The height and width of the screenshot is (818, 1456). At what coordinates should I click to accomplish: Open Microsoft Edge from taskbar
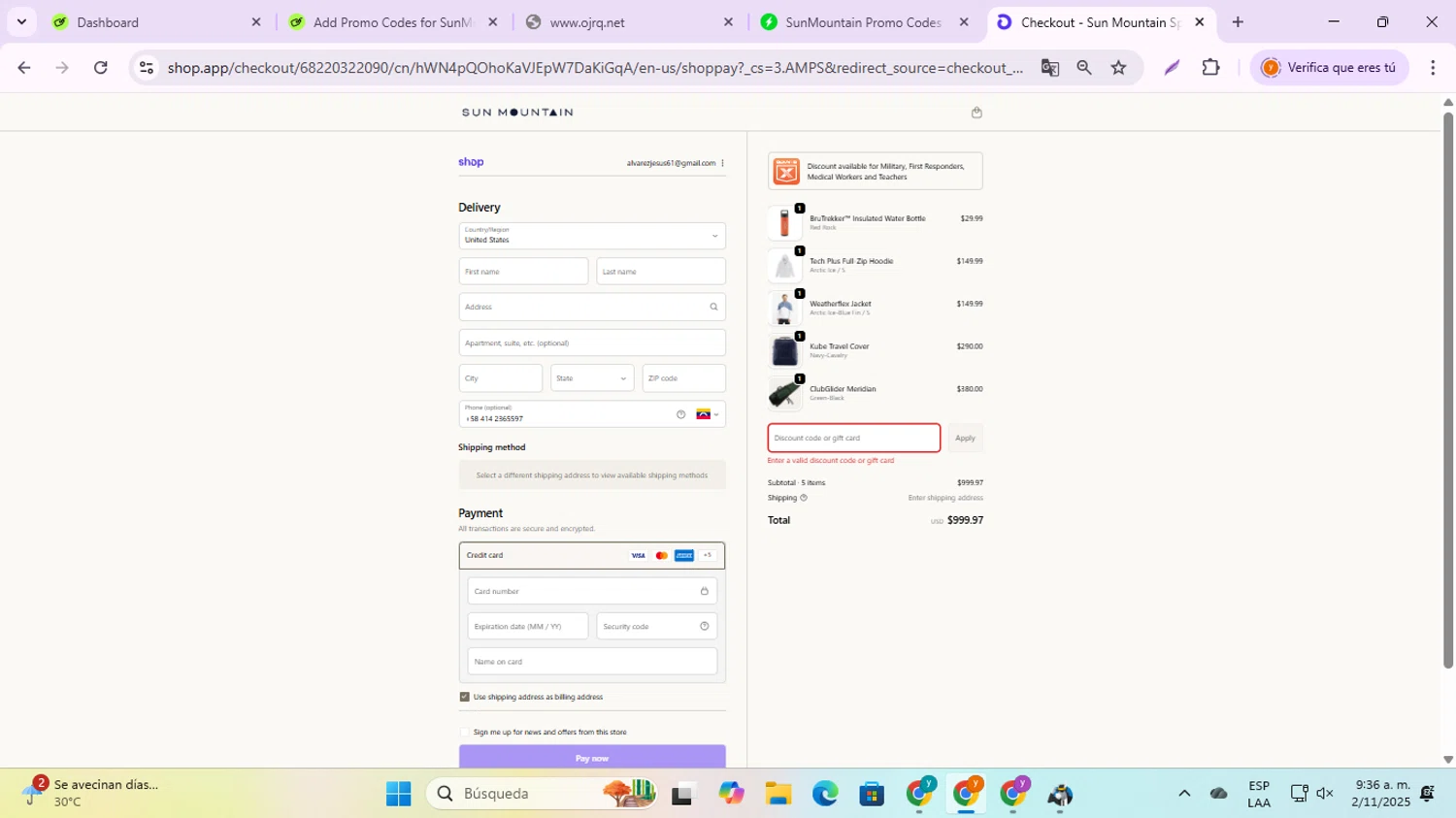coord(825,794)
